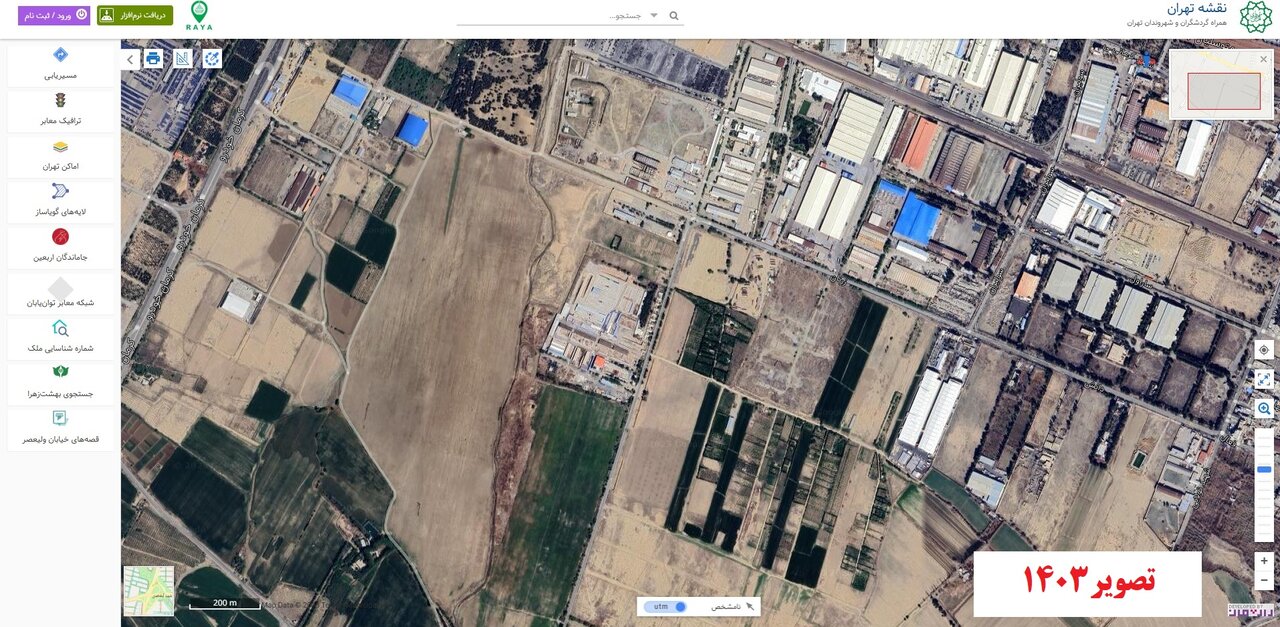This screenshot has height=627, width=1280.
Task: Open the ترافیک معابر traffic menu item
Action: [60, 109]
